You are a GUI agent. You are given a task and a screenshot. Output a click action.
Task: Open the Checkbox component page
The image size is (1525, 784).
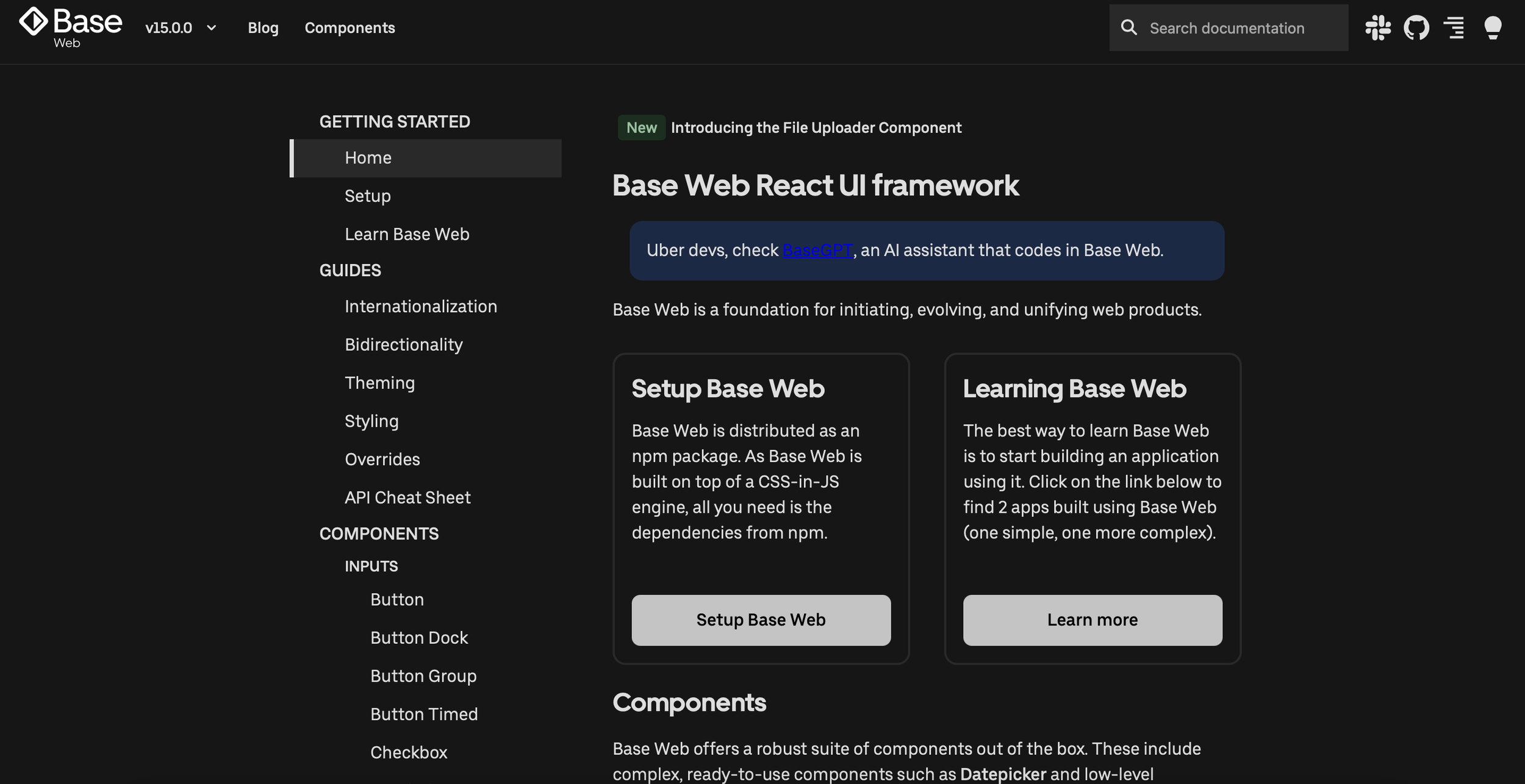[x=409, y=753]
